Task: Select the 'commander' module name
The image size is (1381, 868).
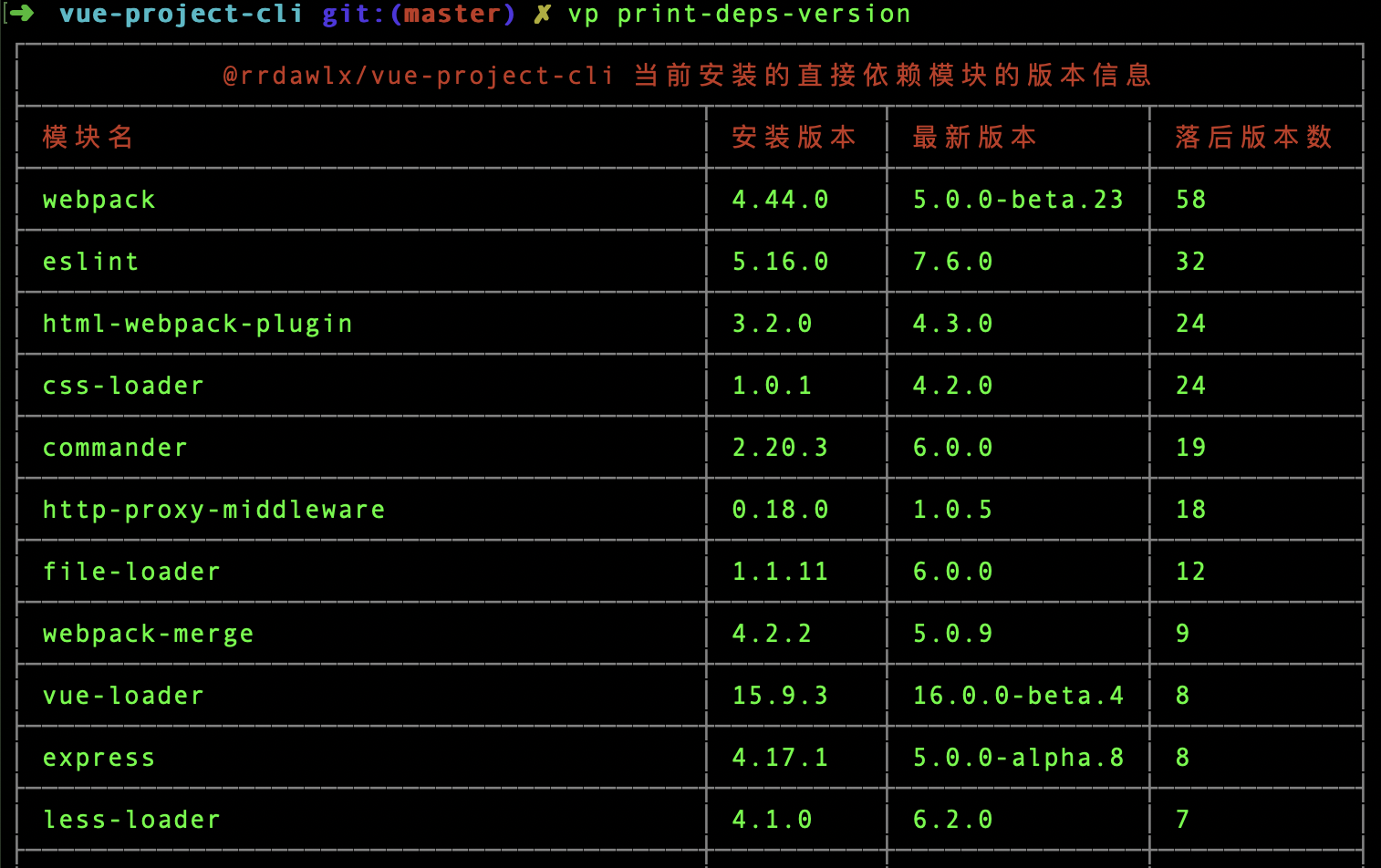Action: (x=116, y=448)
